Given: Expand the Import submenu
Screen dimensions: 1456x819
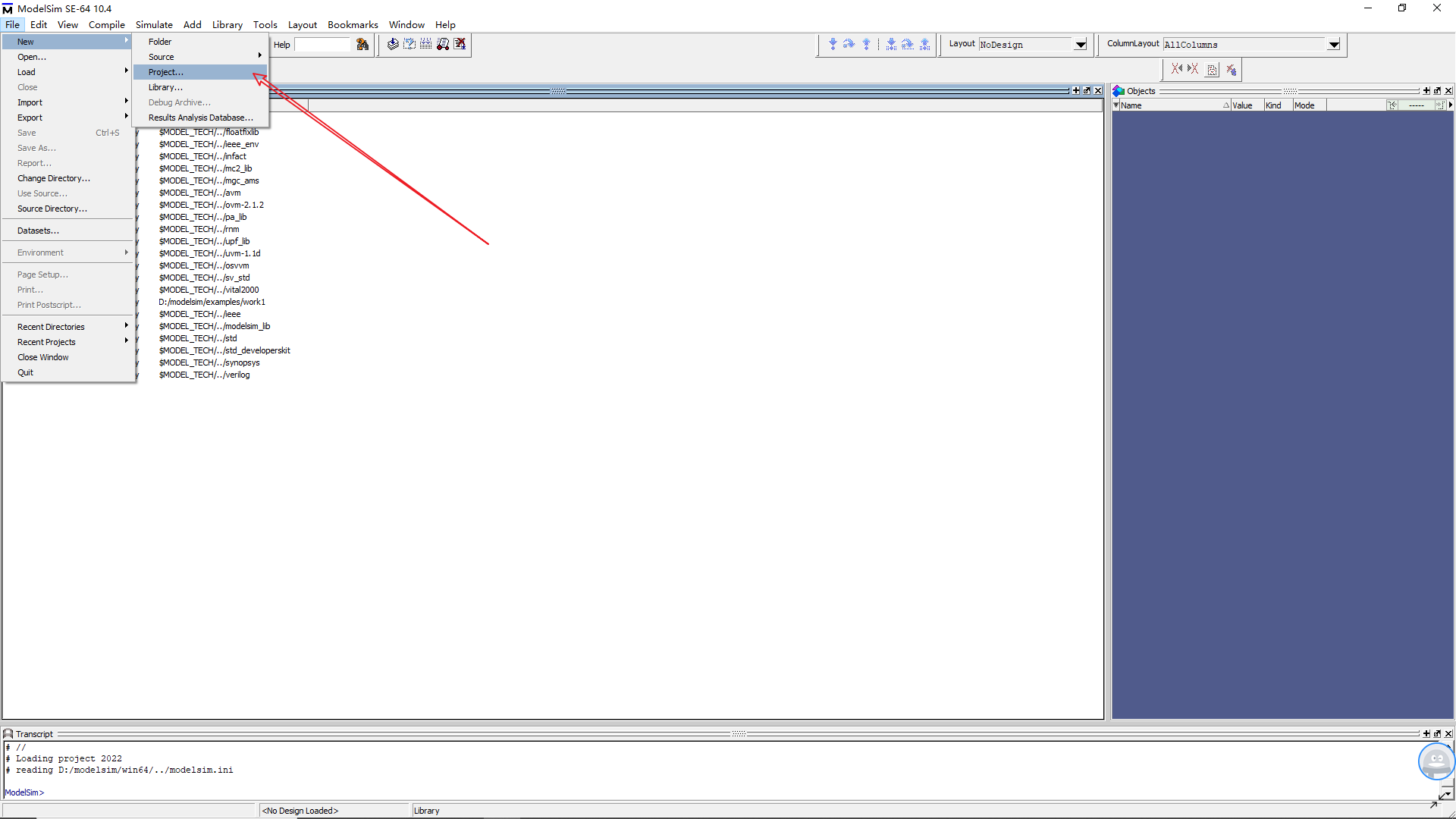Looking at the screenshot, I should [x=68, y=102].
